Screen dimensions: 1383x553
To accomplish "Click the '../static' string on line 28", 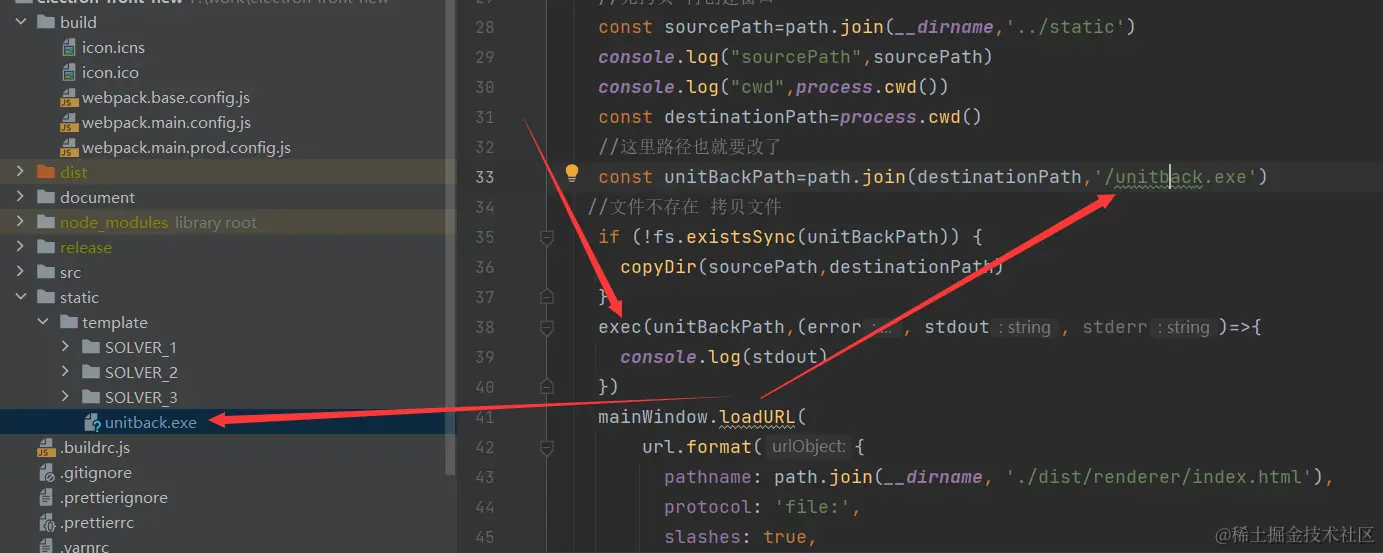I will tap(1067, 27).
